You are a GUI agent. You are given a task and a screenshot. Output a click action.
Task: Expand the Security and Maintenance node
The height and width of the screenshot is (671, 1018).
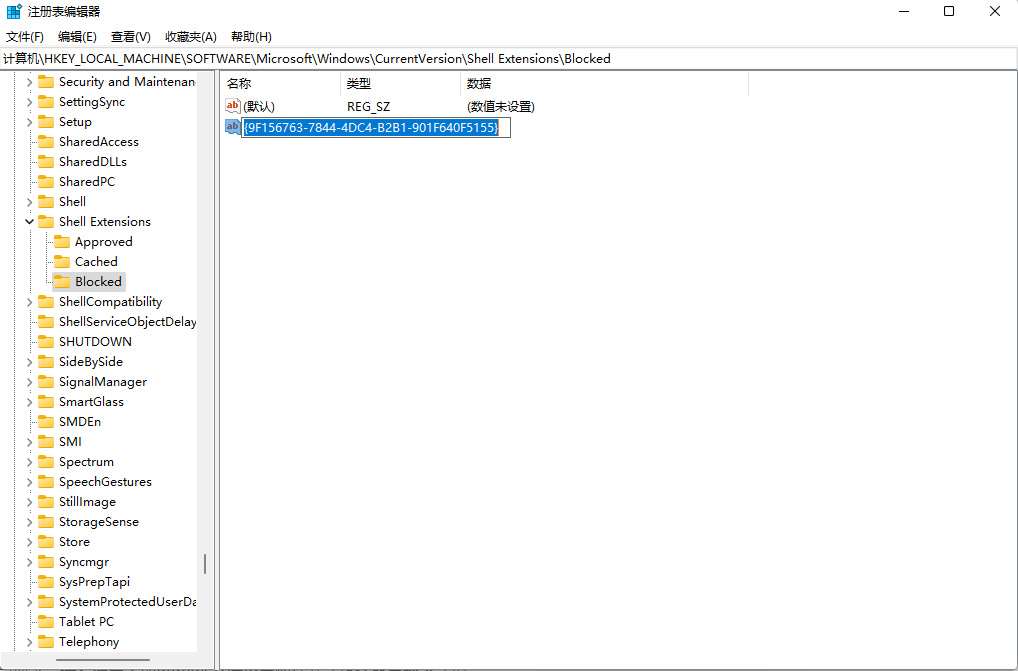(x=29, y=82)
